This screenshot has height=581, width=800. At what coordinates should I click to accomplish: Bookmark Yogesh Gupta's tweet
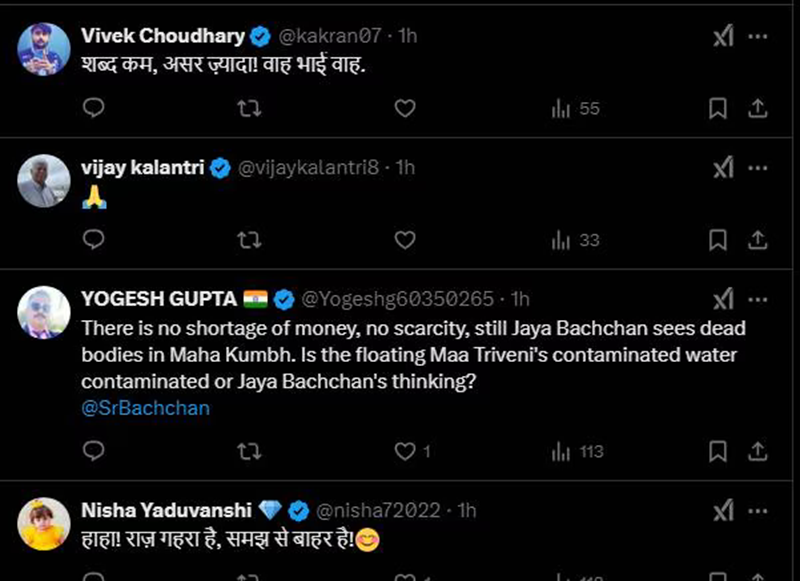(717, 452)
